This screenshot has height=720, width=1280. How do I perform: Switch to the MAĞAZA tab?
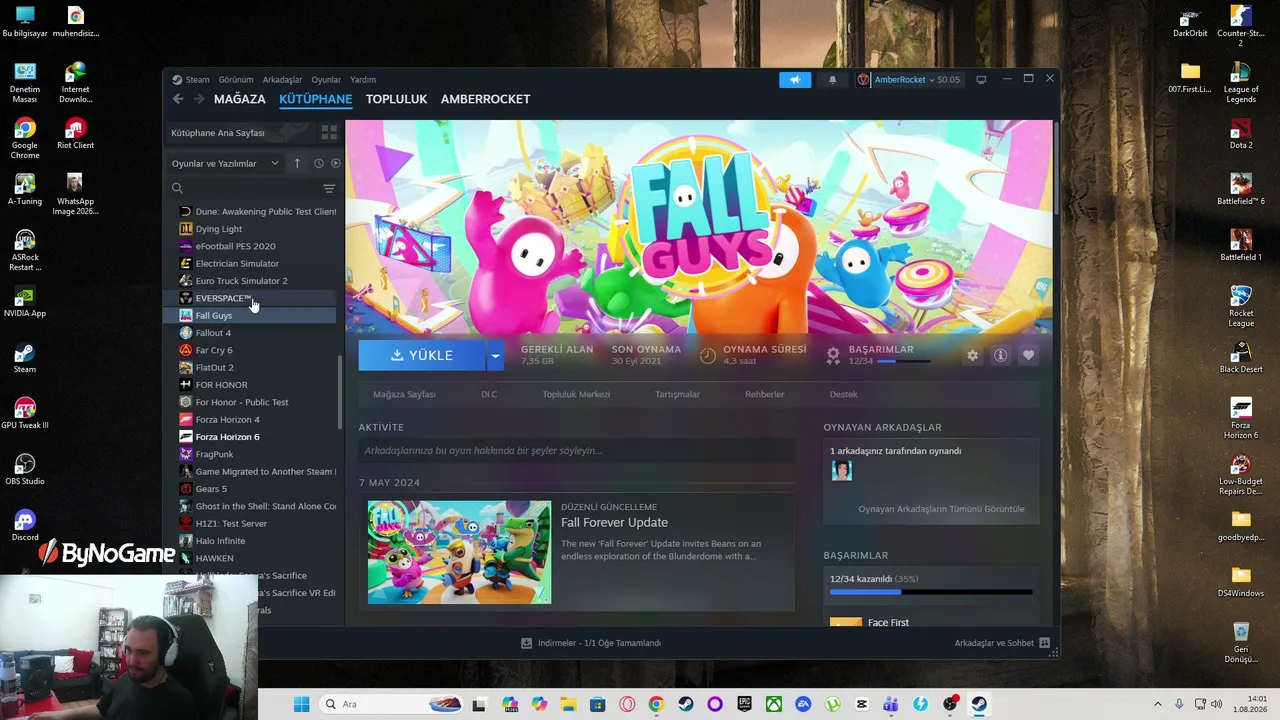pos(240,99)
